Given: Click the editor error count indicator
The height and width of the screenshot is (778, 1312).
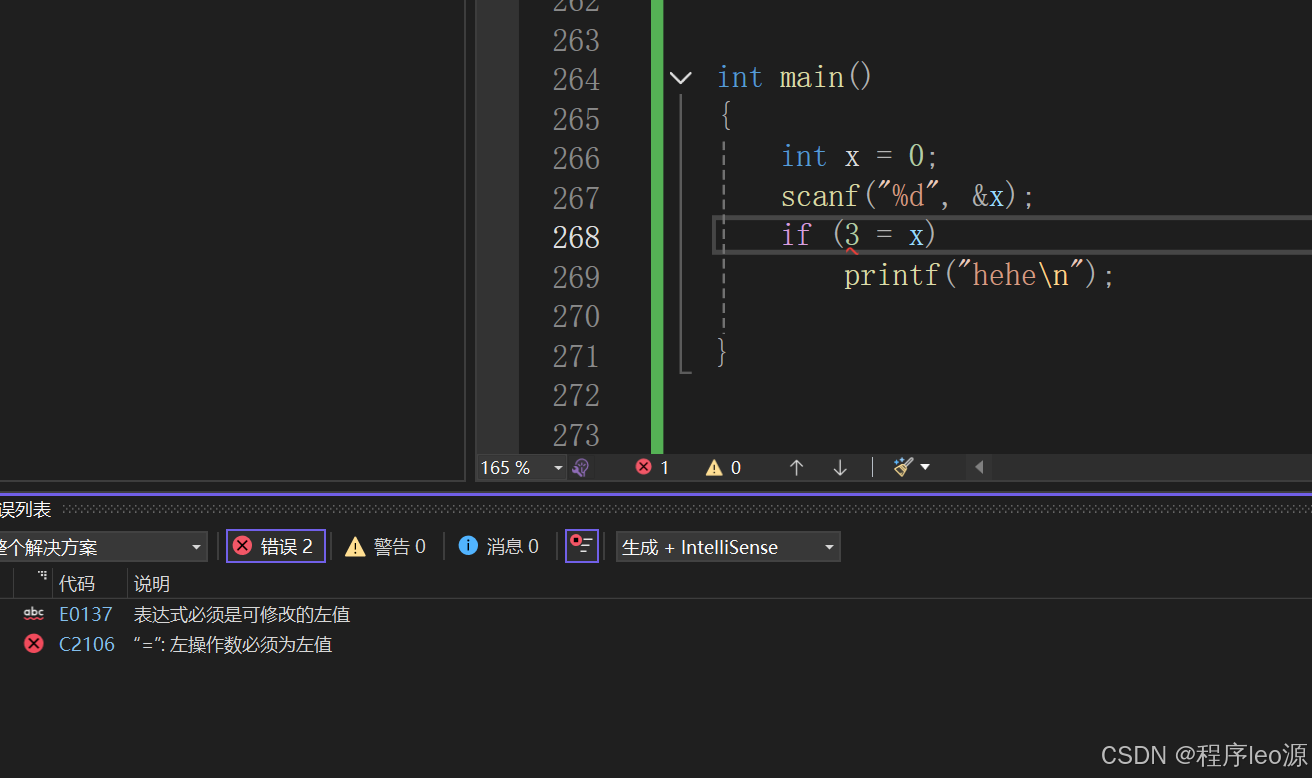Looking at the screenshot, I should coord(652,467).
